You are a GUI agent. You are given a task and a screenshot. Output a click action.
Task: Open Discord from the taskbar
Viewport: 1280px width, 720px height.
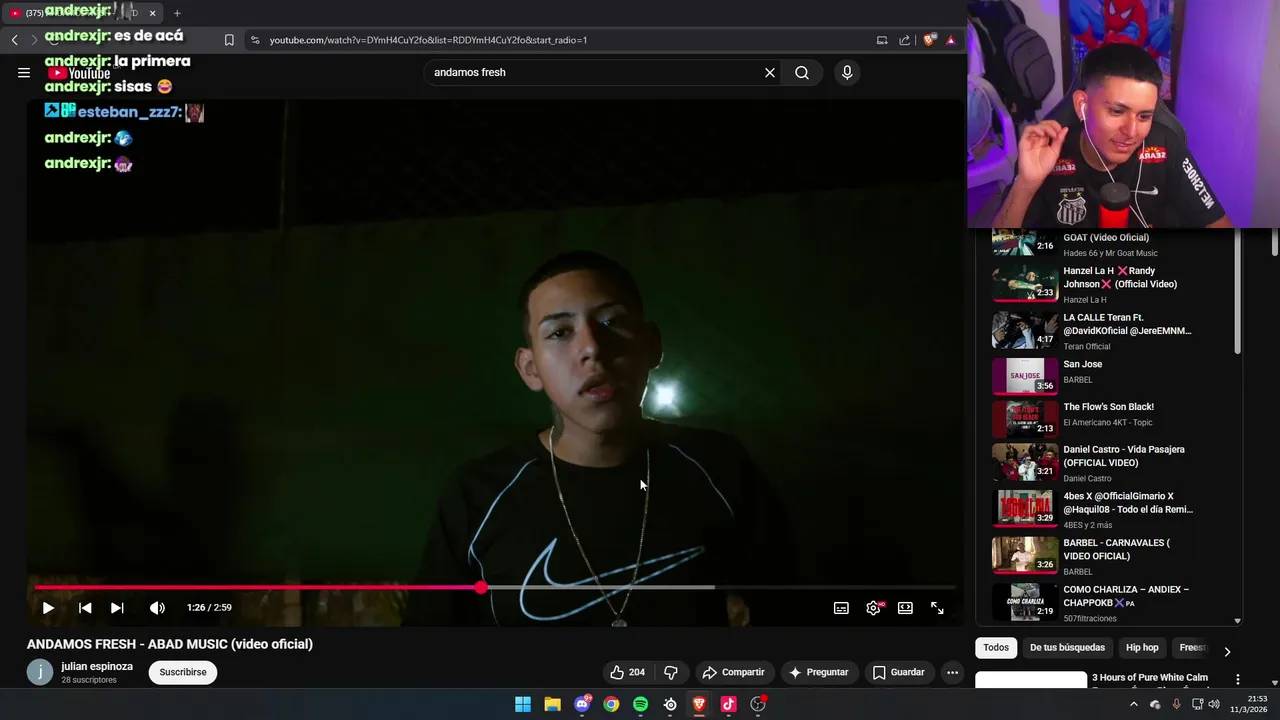pyautogui.click(x=582, y=704)
